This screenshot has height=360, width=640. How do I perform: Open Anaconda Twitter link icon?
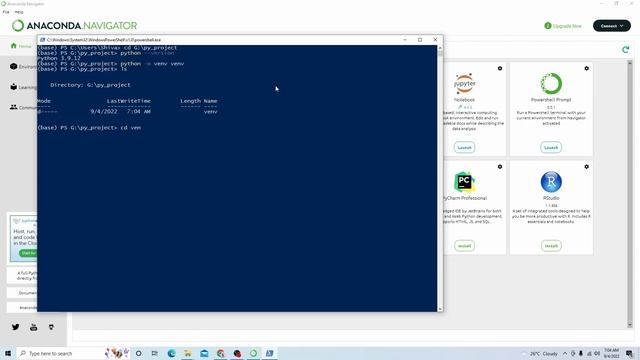(x=16, y=327)
